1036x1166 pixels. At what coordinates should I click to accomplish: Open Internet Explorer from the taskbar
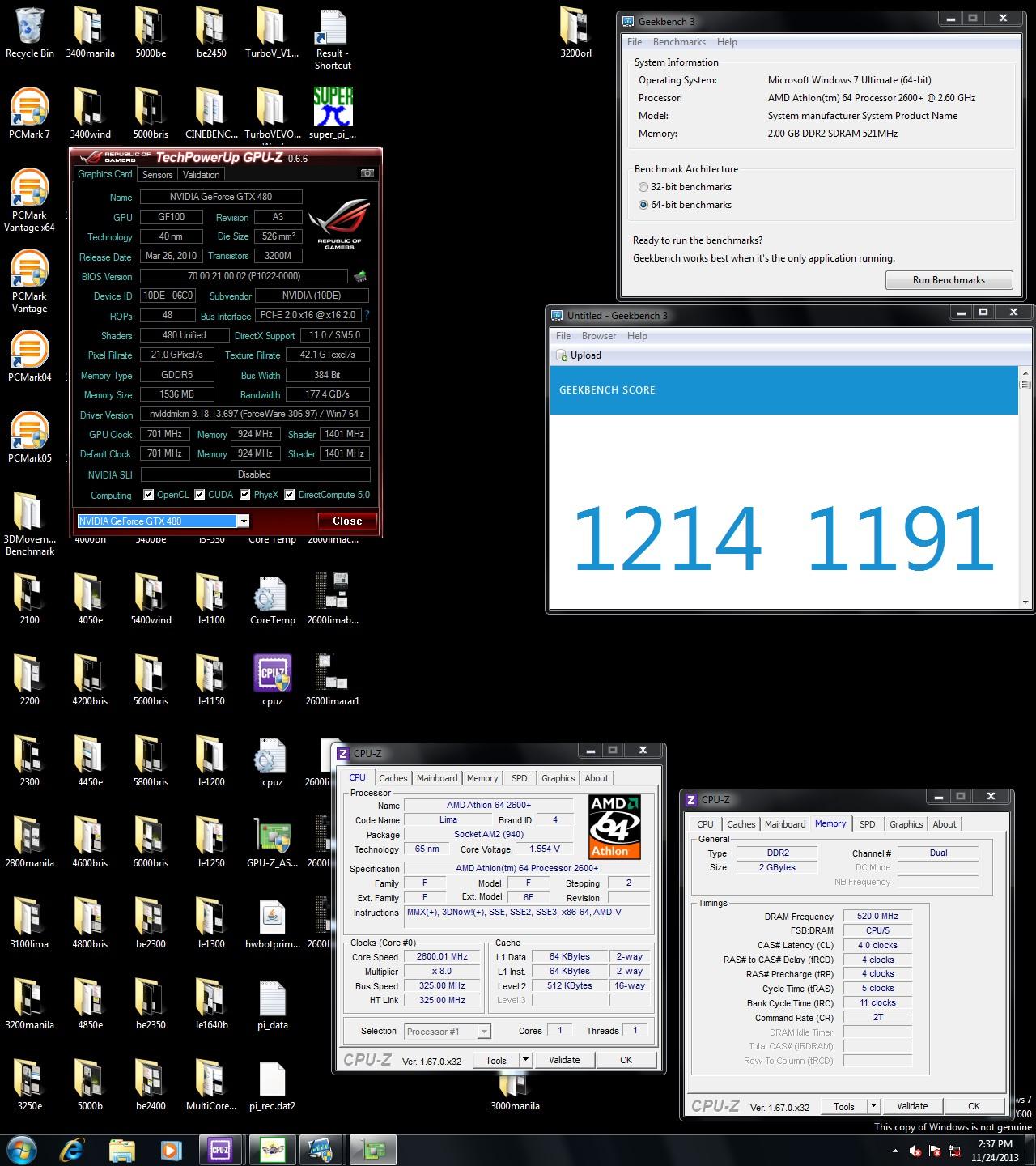click(x=73, y=1149)
